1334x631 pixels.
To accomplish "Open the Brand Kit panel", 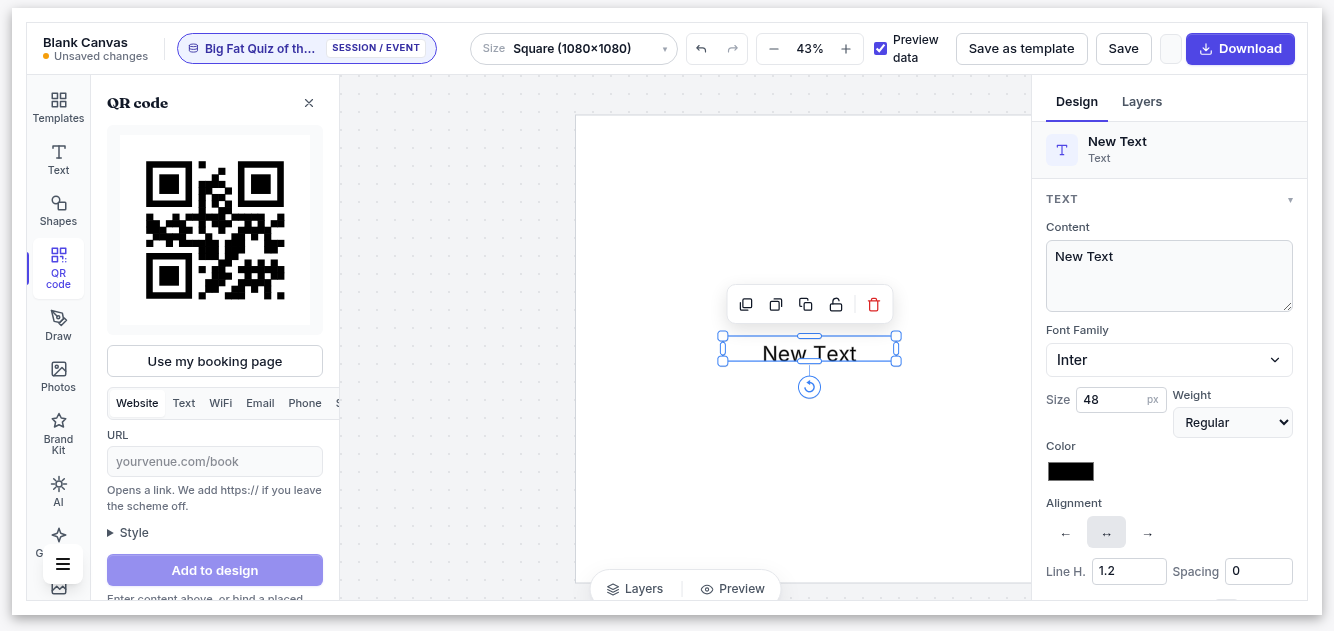I will (58, 433).
